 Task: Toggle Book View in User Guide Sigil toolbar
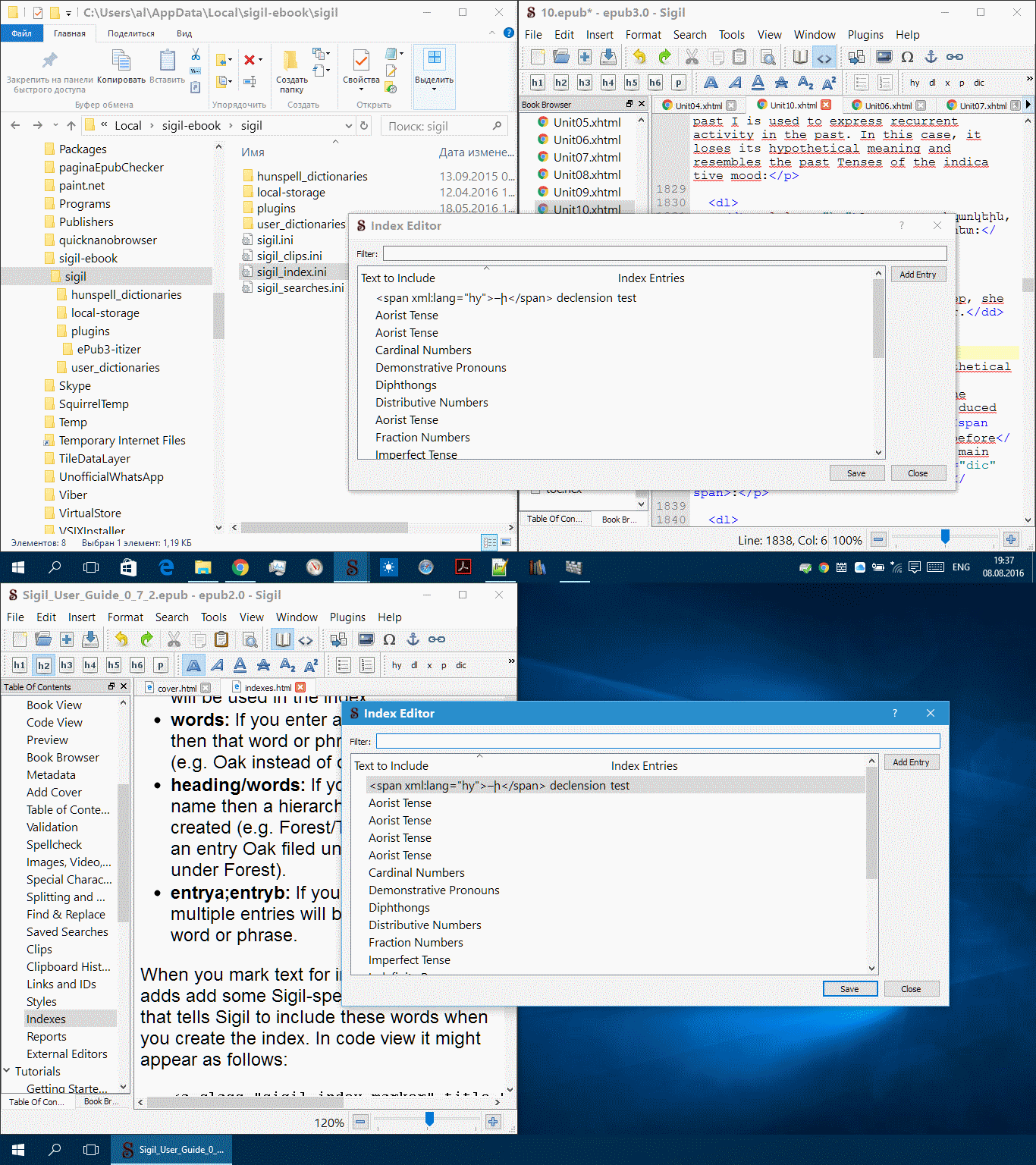point(283,639)
